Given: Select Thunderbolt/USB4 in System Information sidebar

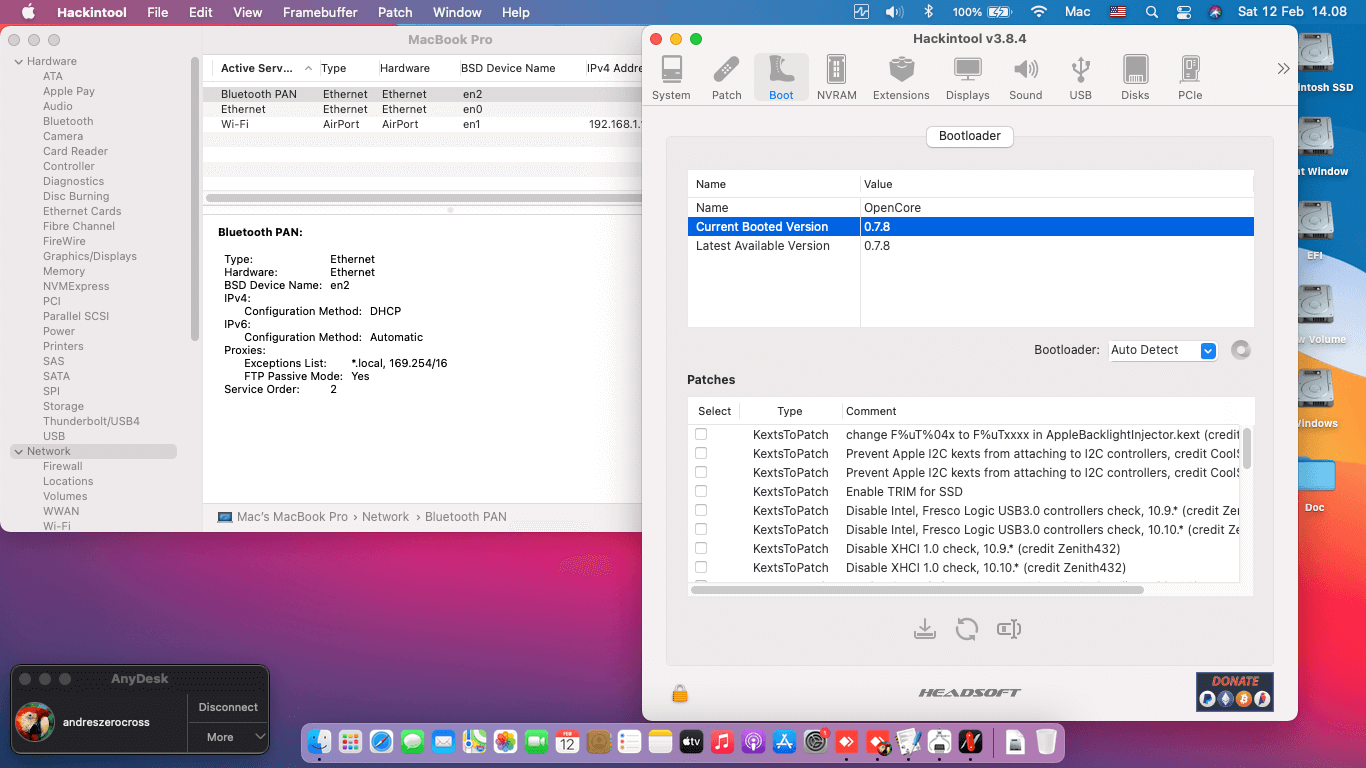Looking at the screenshot, I should [x=91, y=421].
